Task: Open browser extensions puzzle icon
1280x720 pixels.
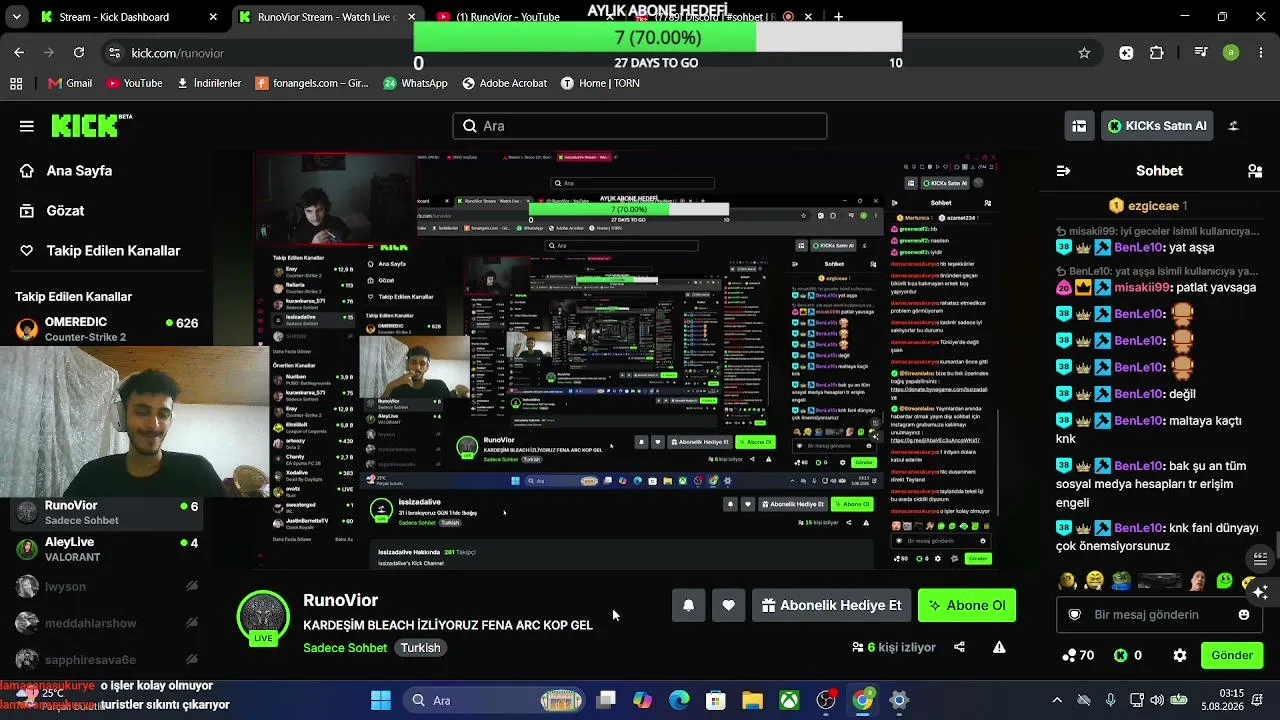Action: tap(1157, 53)
